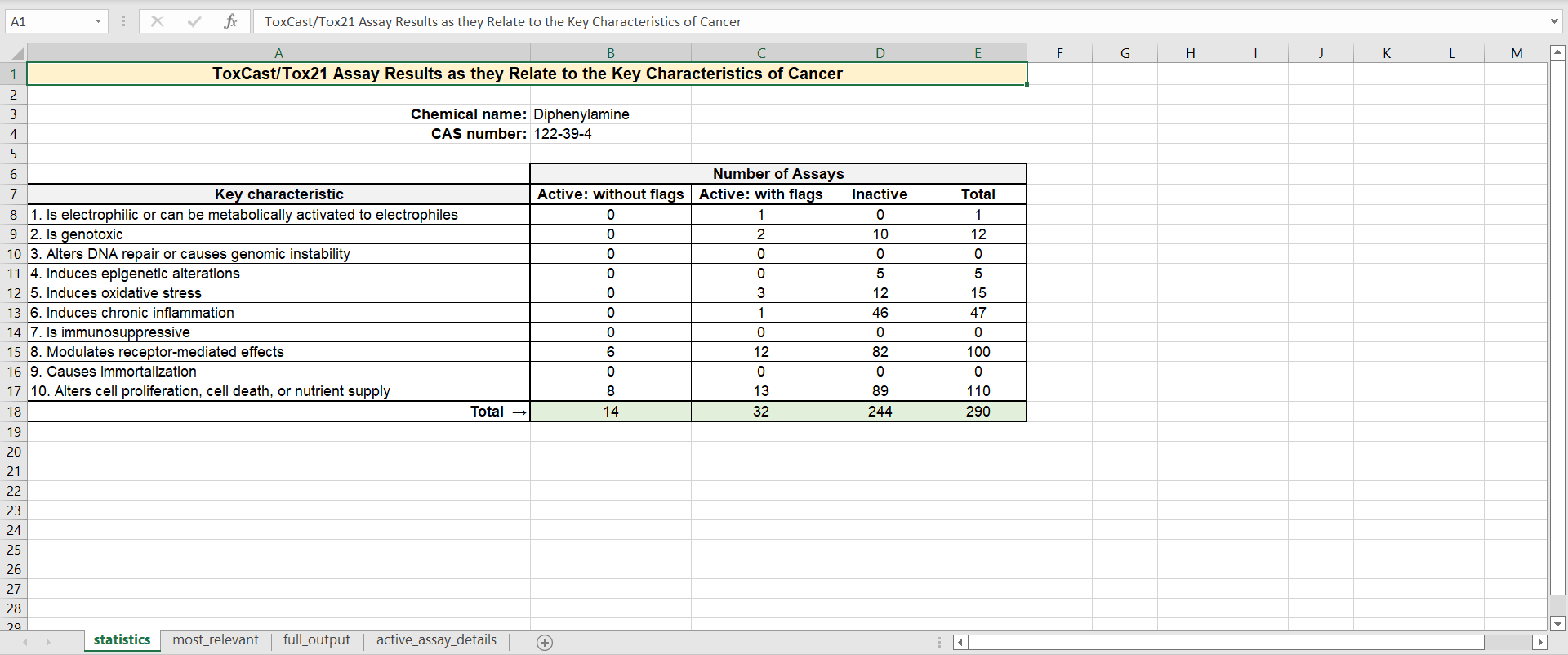Viewport: 1568px width, 655px height.
Task: Click the 'Inactive' column header cell
Action: (880, 194)
